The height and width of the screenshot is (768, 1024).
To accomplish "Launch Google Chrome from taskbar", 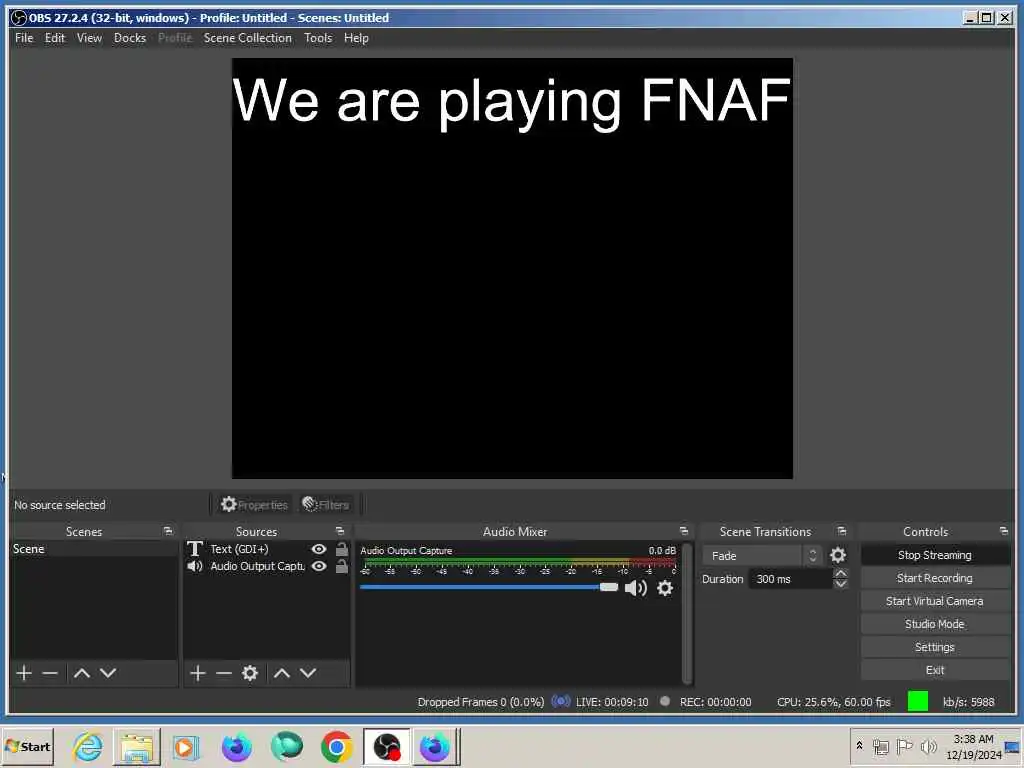I will point(336,747).
